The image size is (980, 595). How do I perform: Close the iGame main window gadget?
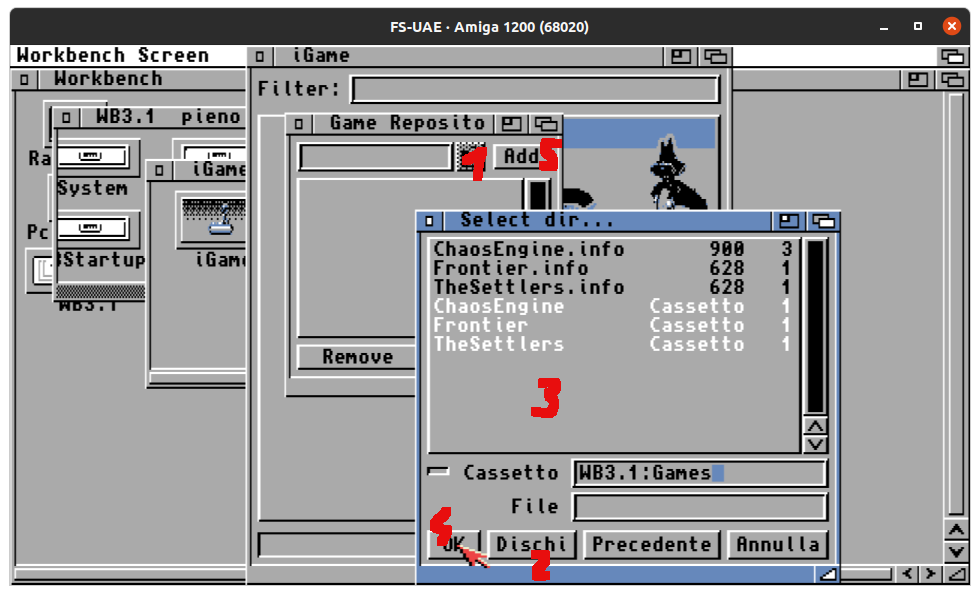coord(260,56)
